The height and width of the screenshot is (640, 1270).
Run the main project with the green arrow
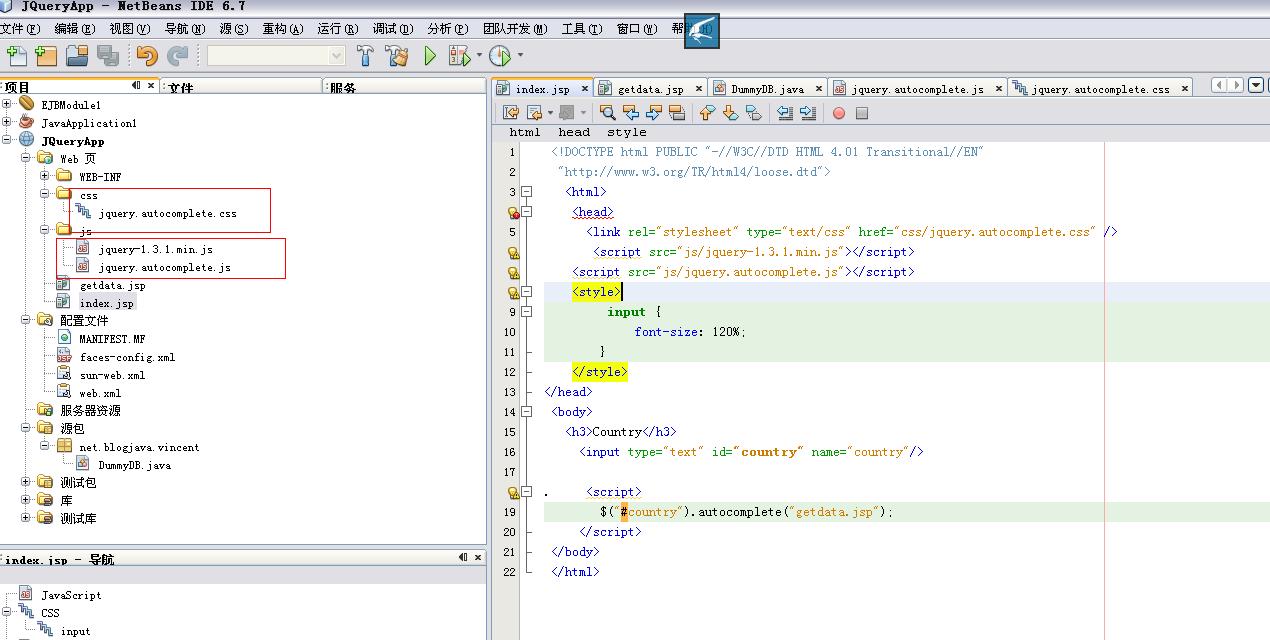(x=430, y=56)
